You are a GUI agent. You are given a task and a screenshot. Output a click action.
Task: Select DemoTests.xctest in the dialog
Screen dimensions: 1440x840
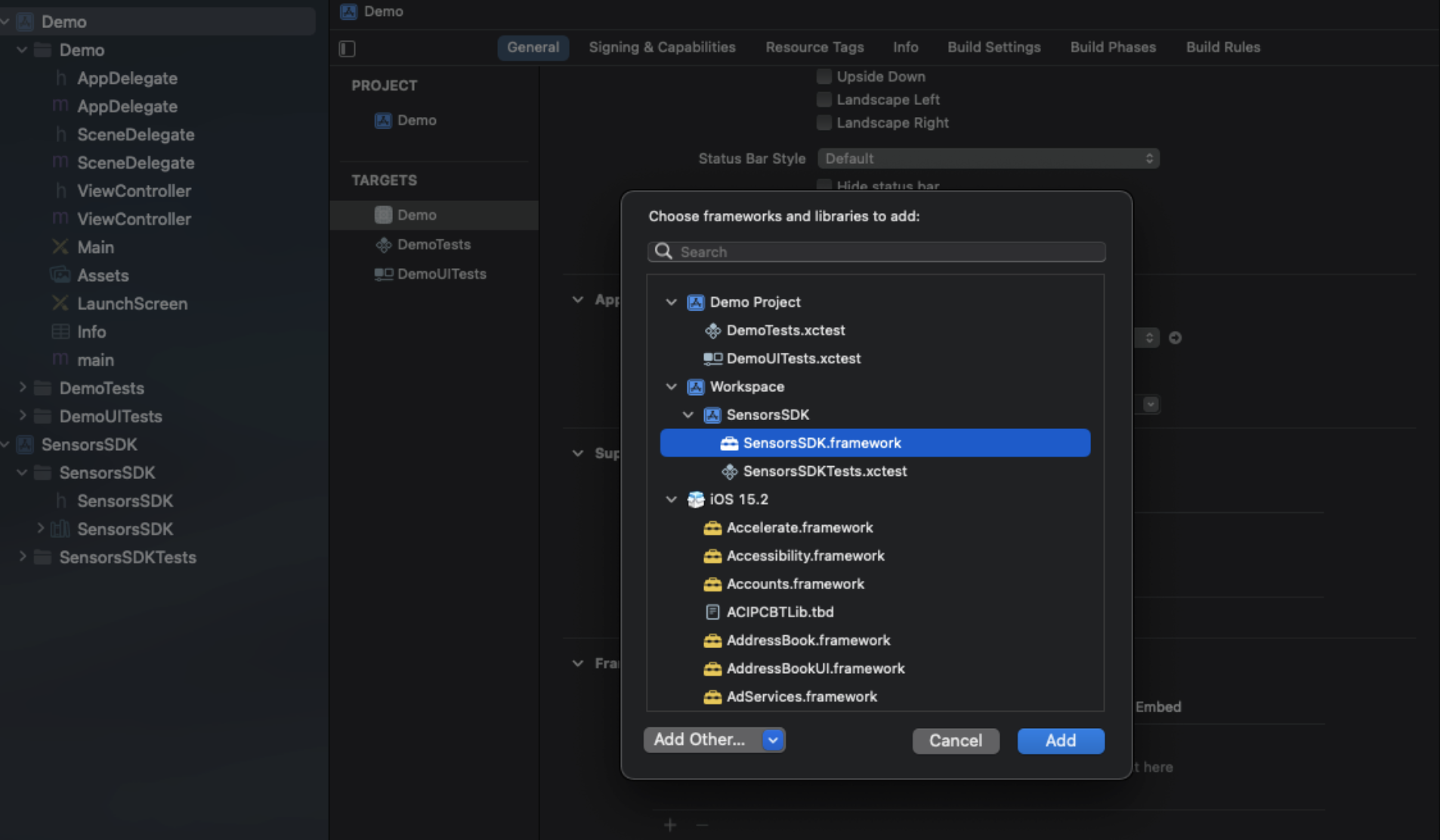pos(786,330)
